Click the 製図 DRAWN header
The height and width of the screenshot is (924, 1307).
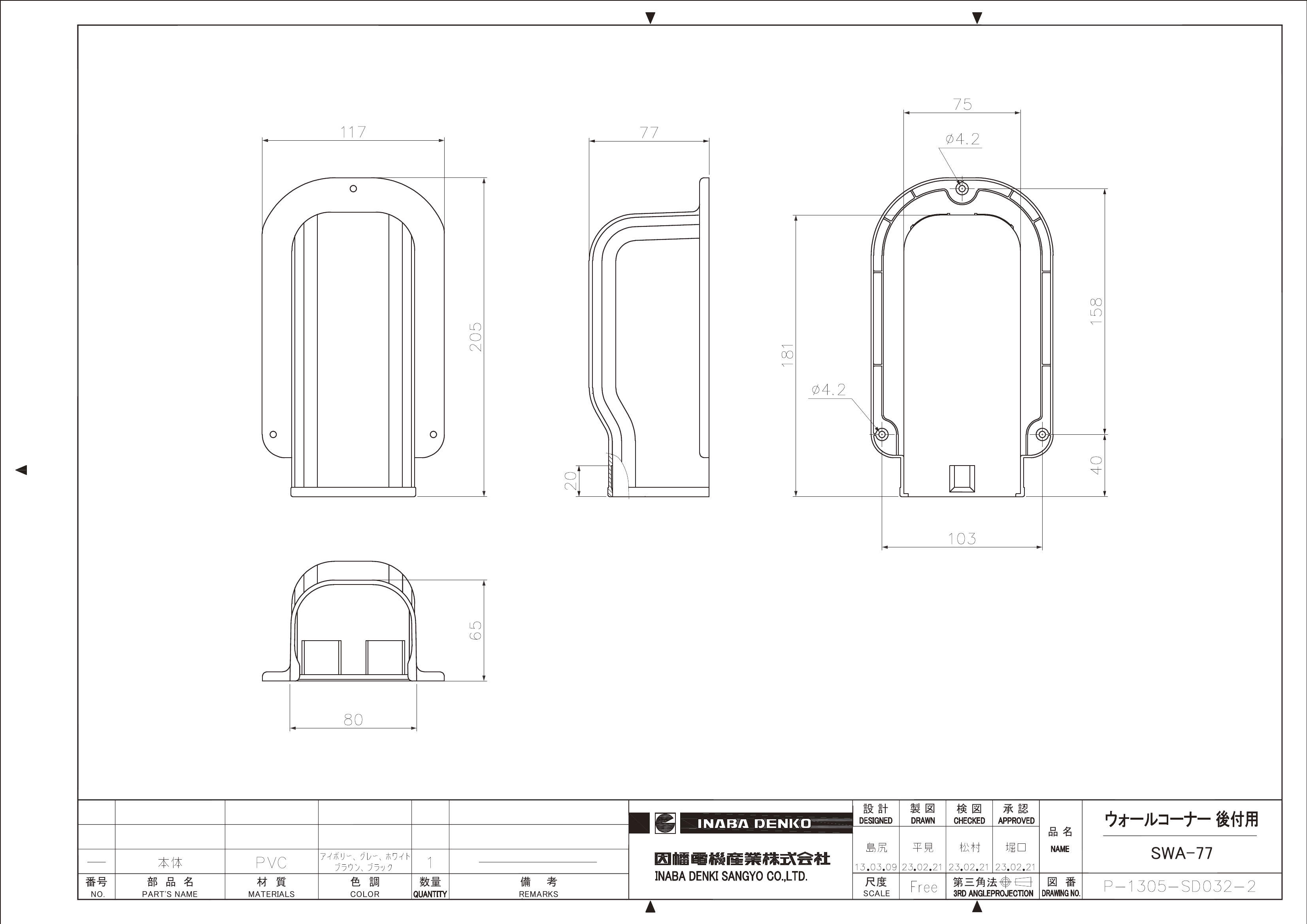[923, 814]
